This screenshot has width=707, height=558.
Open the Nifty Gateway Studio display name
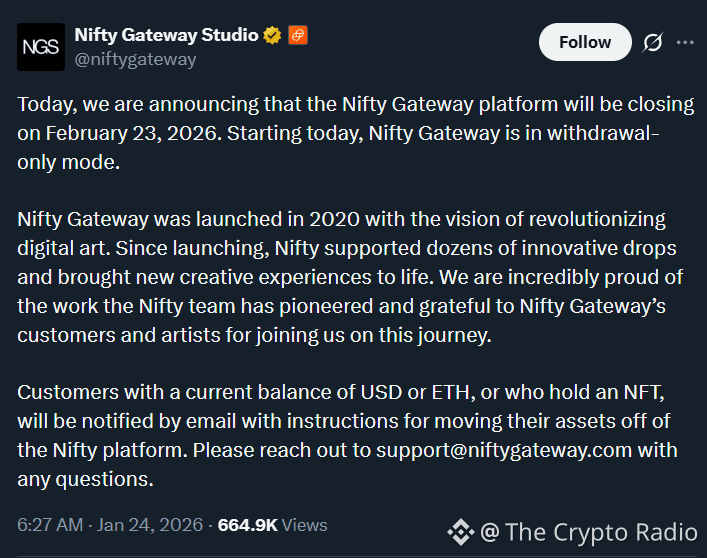pos(167,35)
